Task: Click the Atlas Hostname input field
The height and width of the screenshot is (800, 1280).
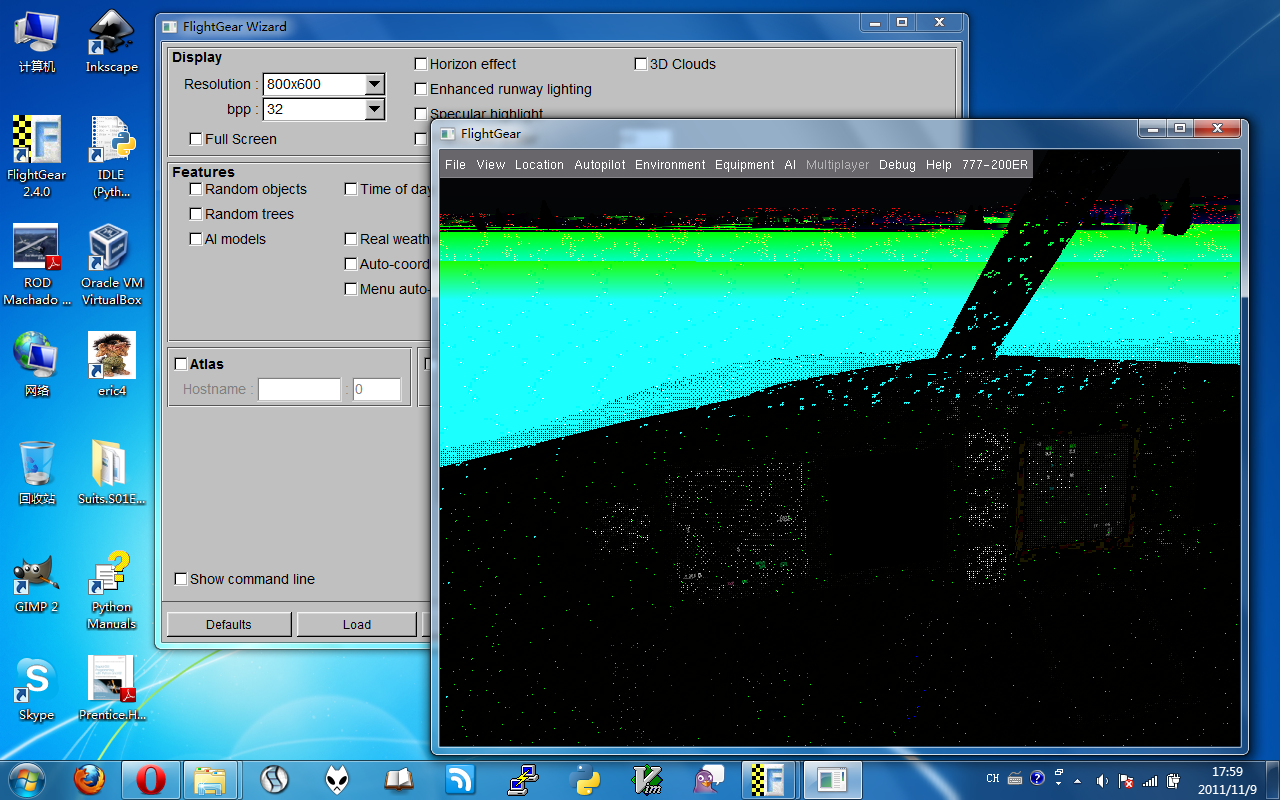Action: pos(299,390)
